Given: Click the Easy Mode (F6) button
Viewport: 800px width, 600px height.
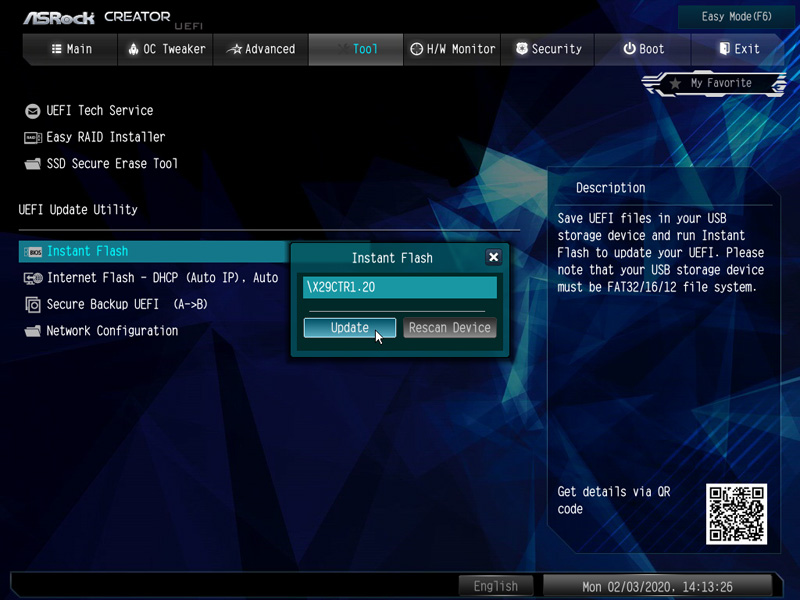Looking at the screenshot, I should tap(736, 17).
